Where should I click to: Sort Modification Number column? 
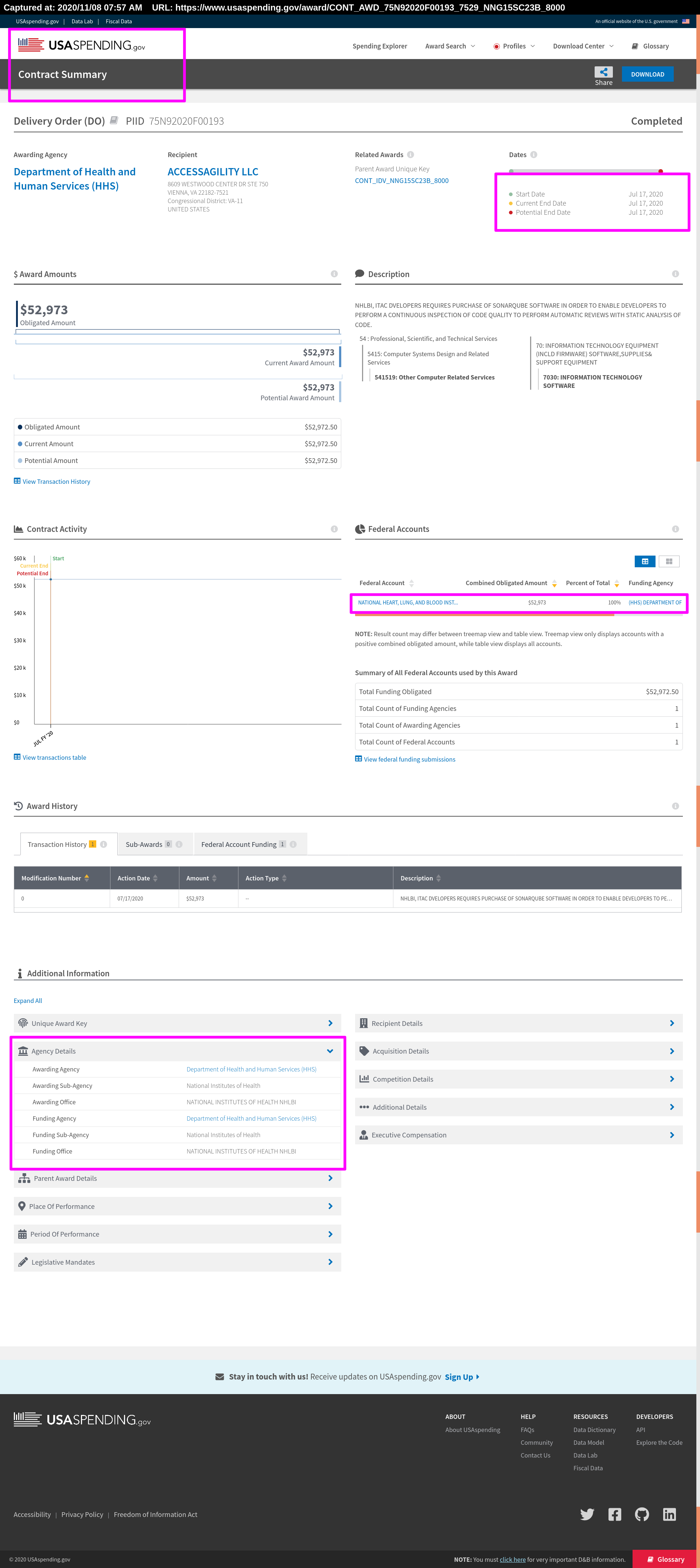(x=86, y=878)
